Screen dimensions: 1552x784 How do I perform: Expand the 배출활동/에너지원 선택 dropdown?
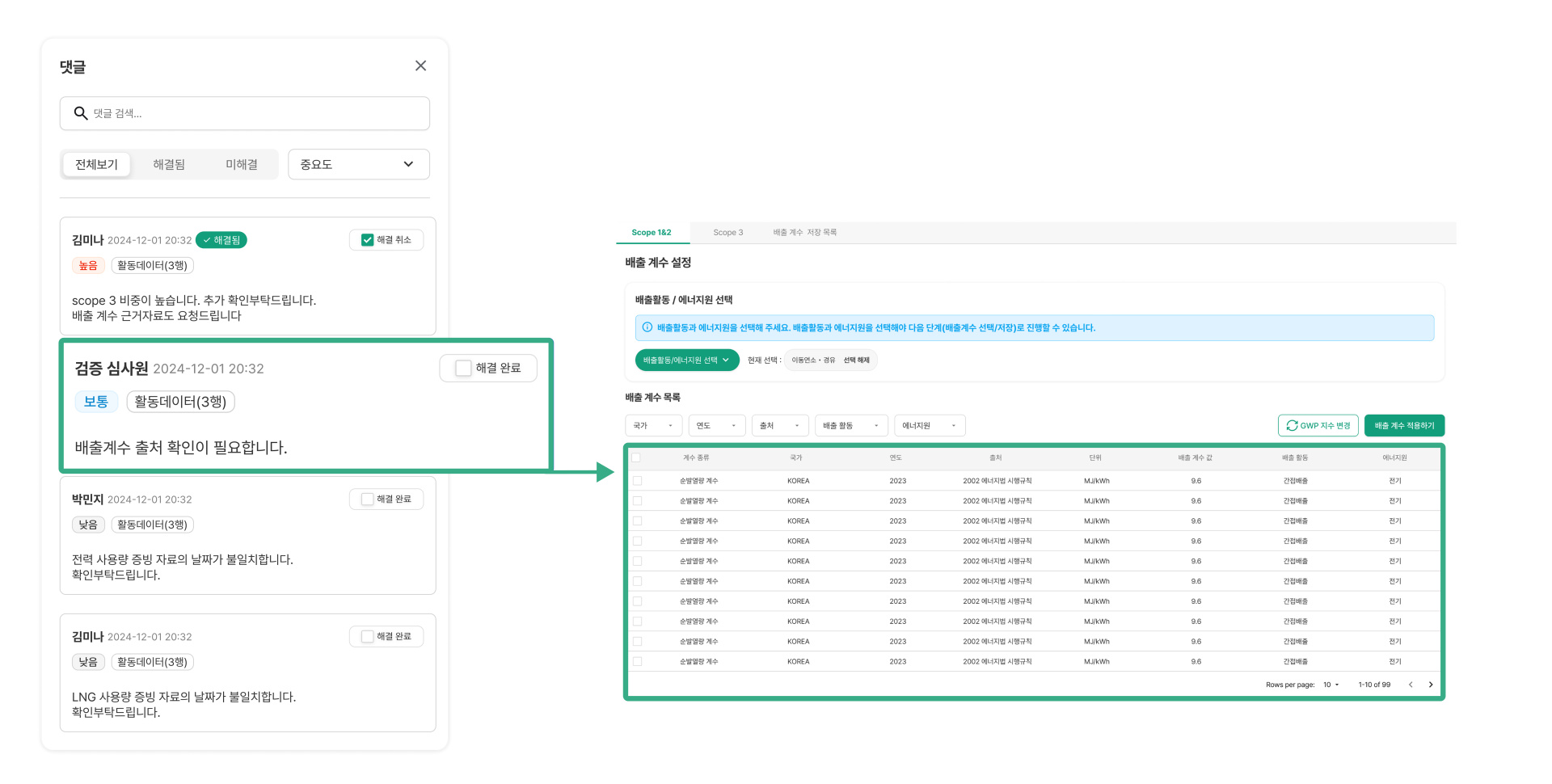click(x=686, y=360)
